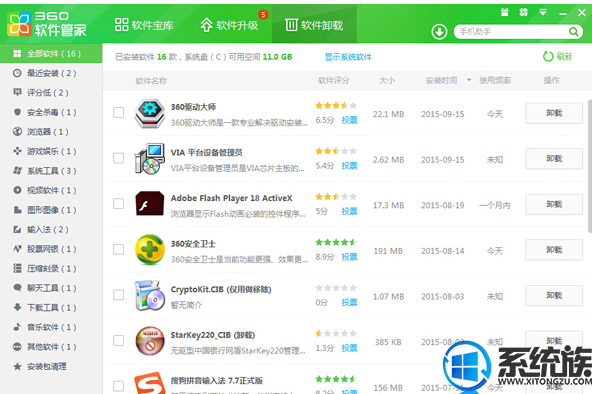Click the 360安全卫士 app icon
Screen dimensions: 592x394
tap(150, 249)
